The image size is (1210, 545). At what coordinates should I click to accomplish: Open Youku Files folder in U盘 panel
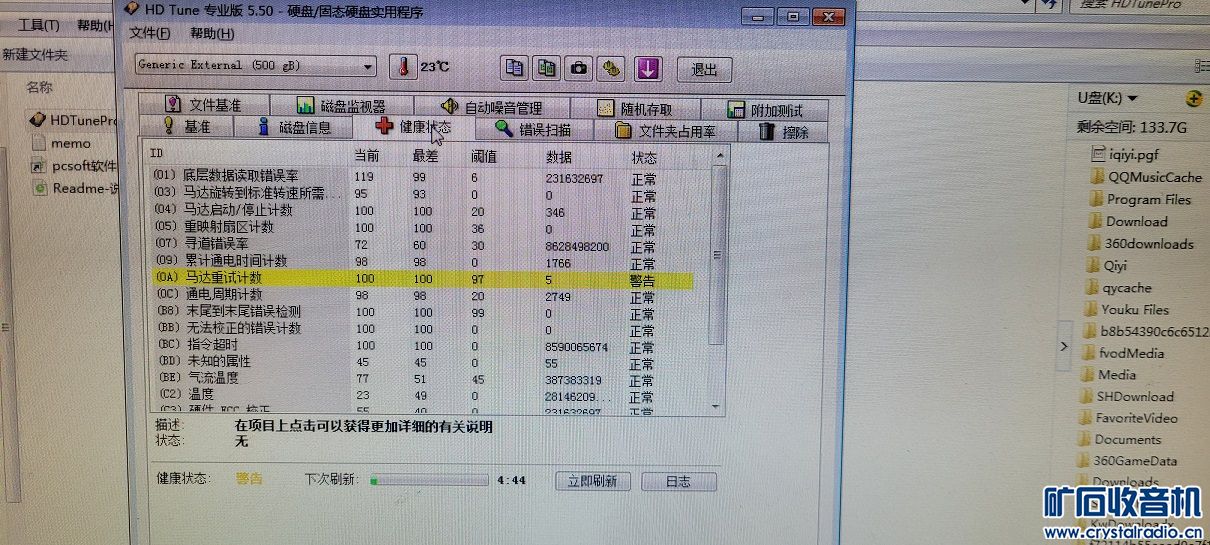(x=1126, y=309)
